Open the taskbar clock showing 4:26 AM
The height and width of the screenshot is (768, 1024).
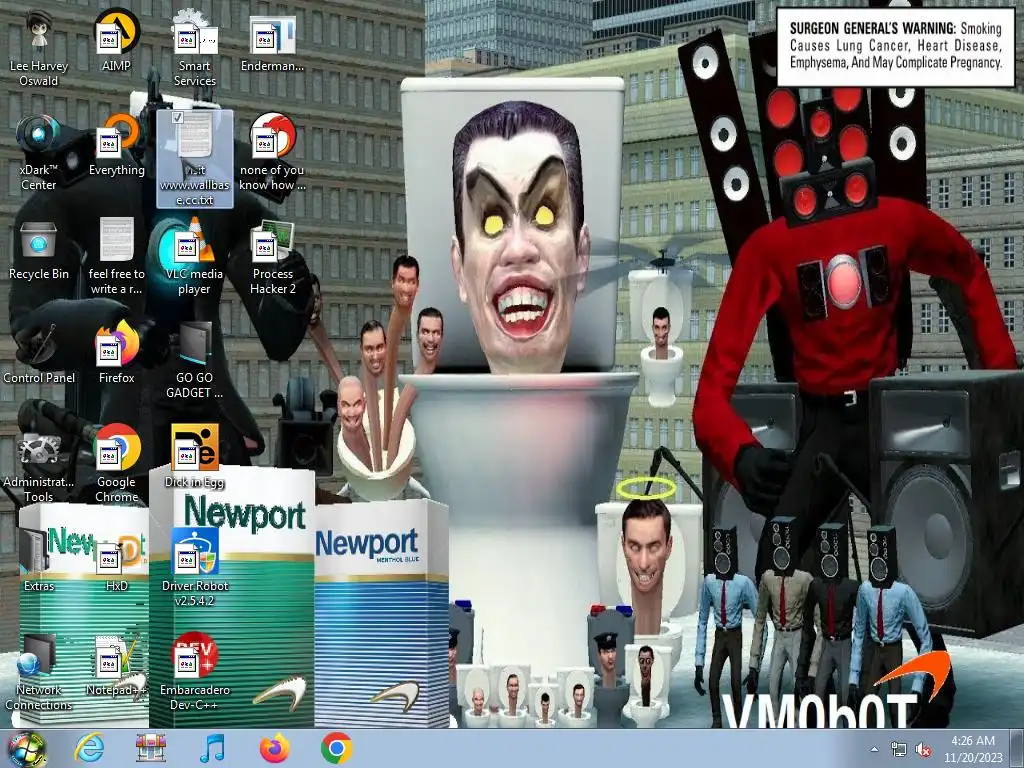[x=972, y=749]
